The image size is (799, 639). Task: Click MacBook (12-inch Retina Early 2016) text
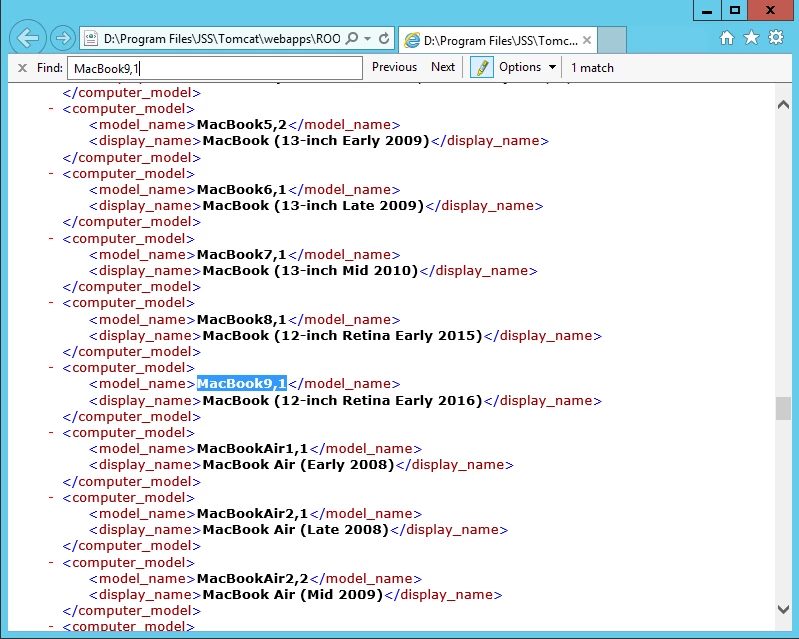click(x=342, y=401)
